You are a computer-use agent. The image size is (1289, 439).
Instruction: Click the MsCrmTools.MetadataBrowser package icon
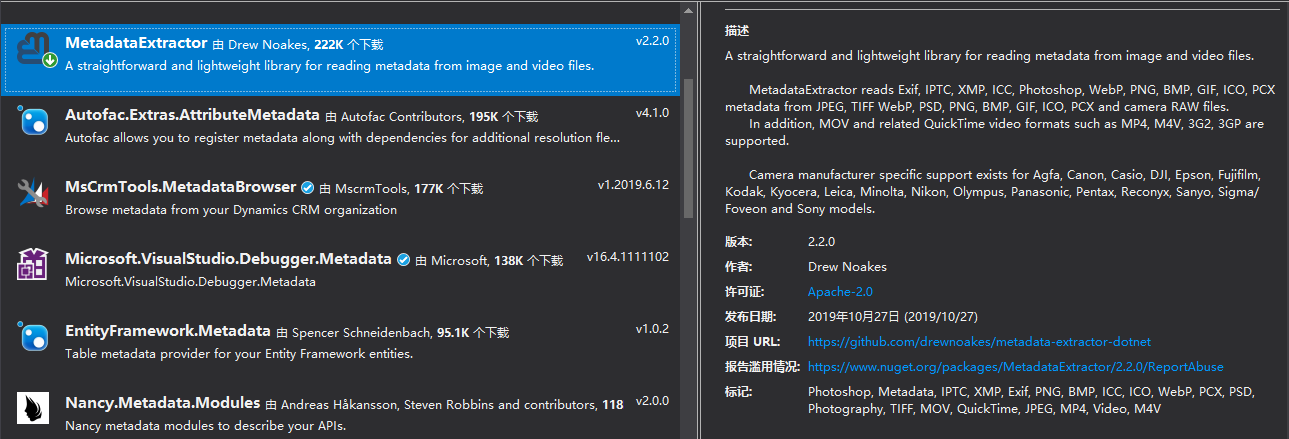pyautogui.click(x=33, y=194)
